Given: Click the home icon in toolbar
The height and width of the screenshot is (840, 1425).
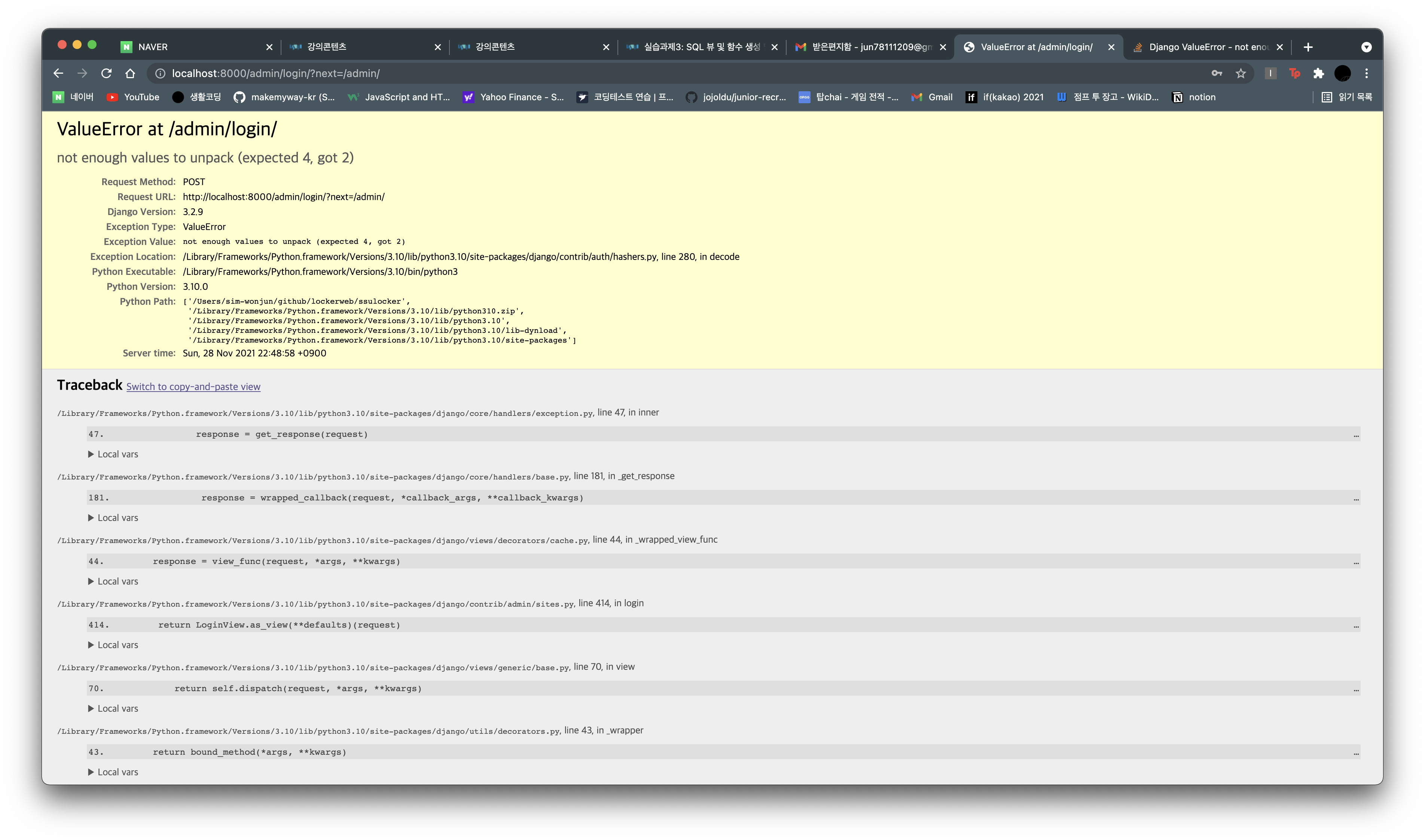Looking at the screenshot, I should point(130,74).
